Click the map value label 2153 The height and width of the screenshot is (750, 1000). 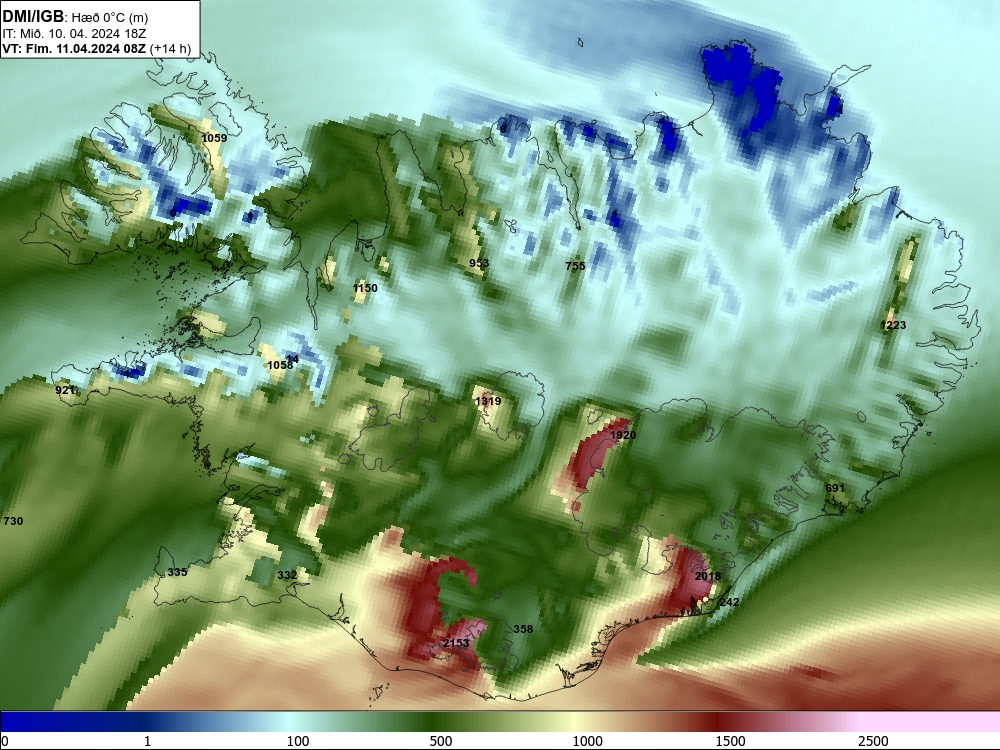456,643
